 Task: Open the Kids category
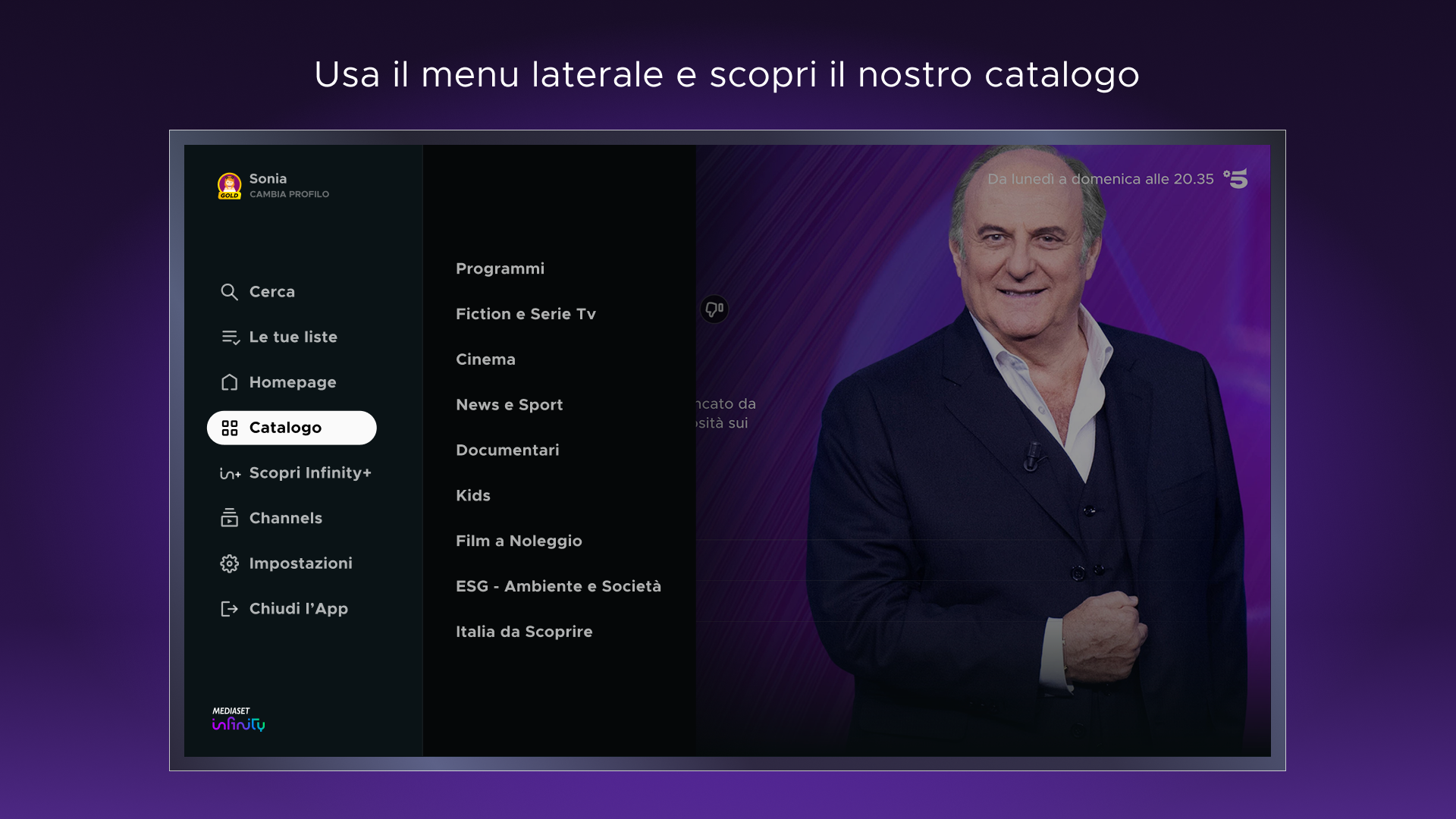pyautogui.click(x=472, y=496)
